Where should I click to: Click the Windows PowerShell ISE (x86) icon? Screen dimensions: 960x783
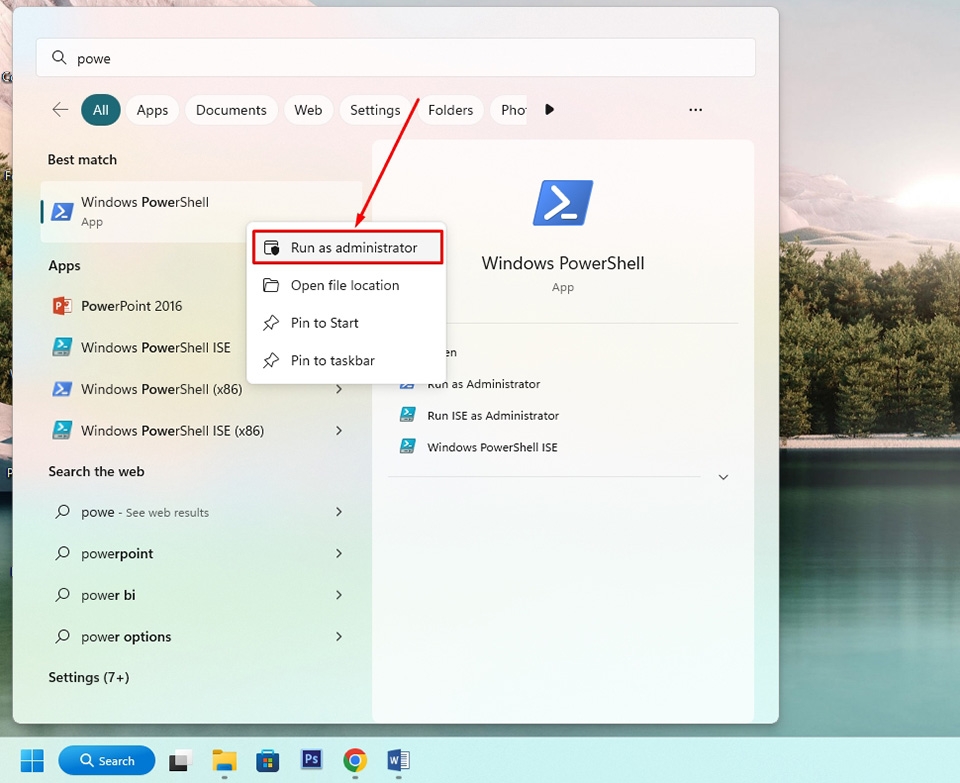pos(62,430)
